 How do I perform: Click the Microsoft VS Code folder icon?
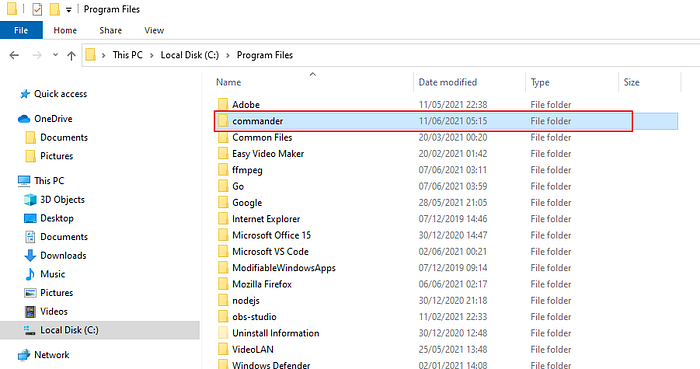tap(223, 252)
